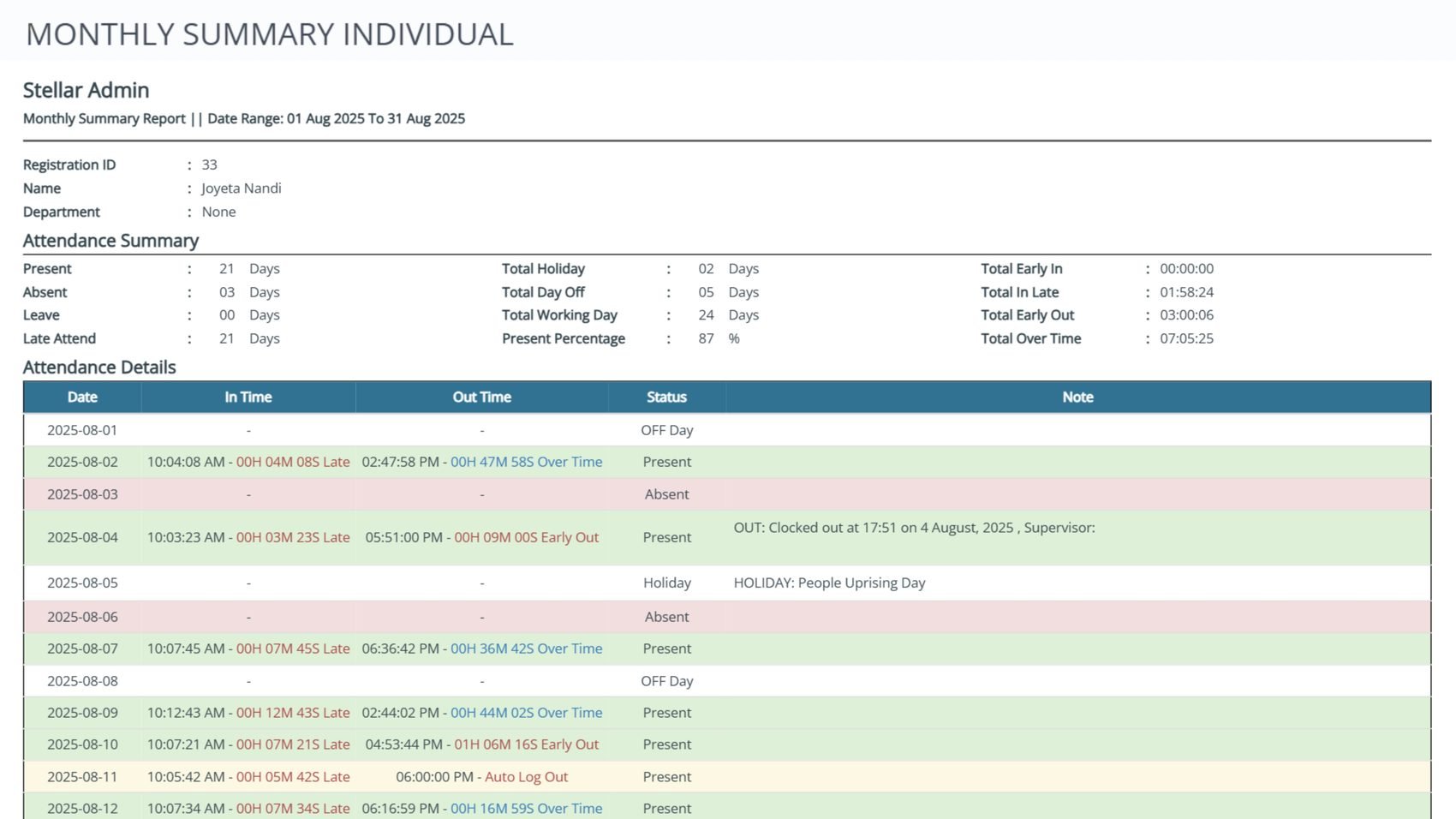Viewport: 1456px width, 819px height.
Task: Click Total Over Time value 07:05:25
Action: tap(1187, 338)
